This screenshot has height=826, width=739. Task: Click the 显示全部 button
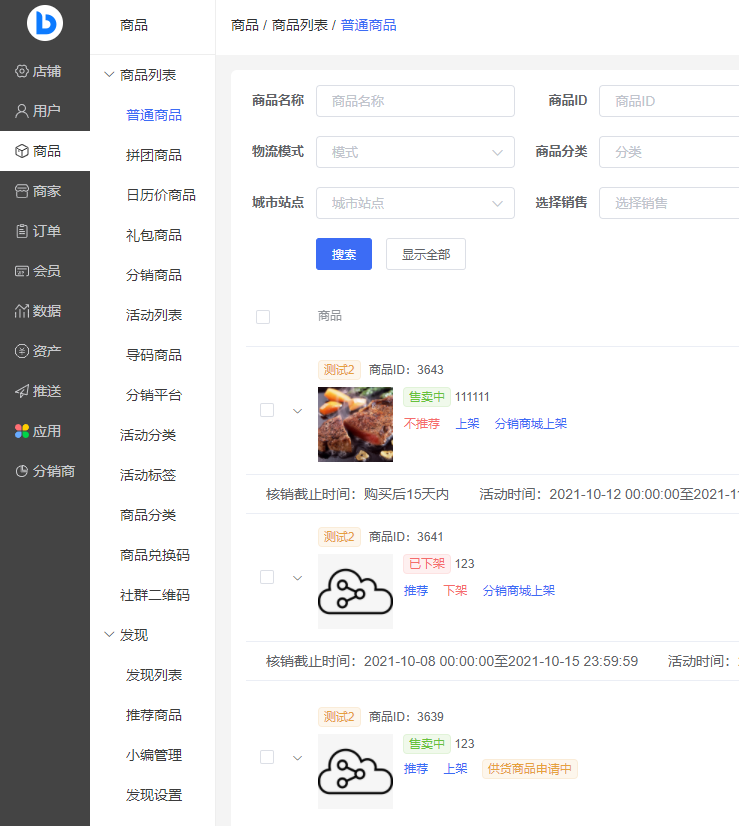[x=426, y=254]
